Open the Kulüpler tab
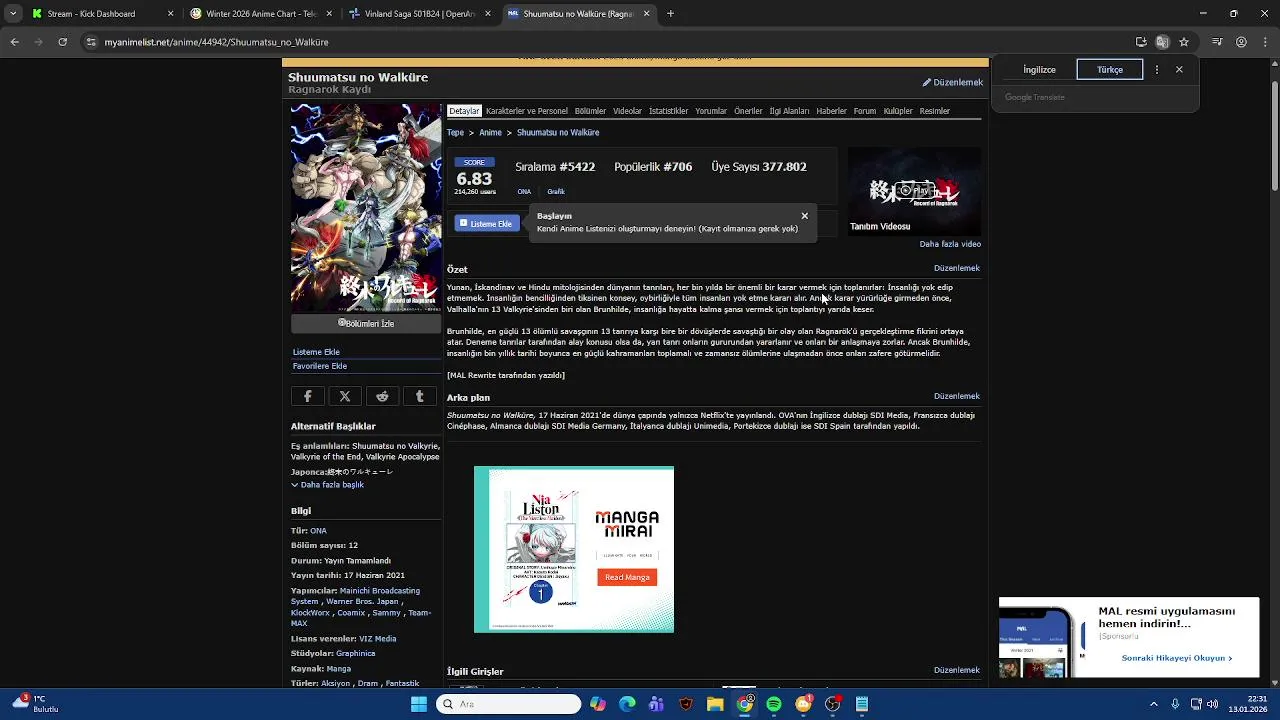The image size is (1280, 720). 898,111
